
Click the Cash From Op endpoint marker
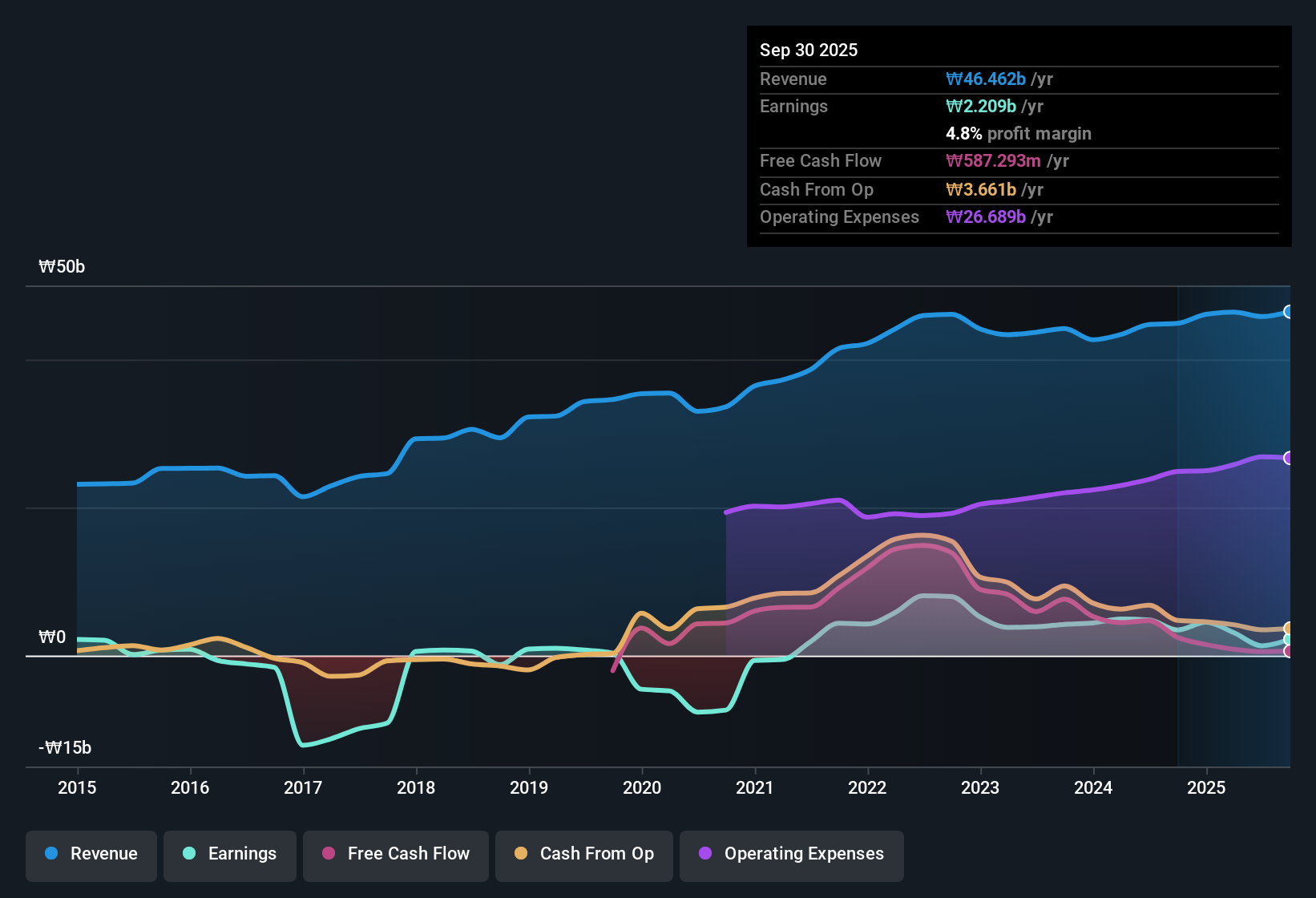point(1289,628)
